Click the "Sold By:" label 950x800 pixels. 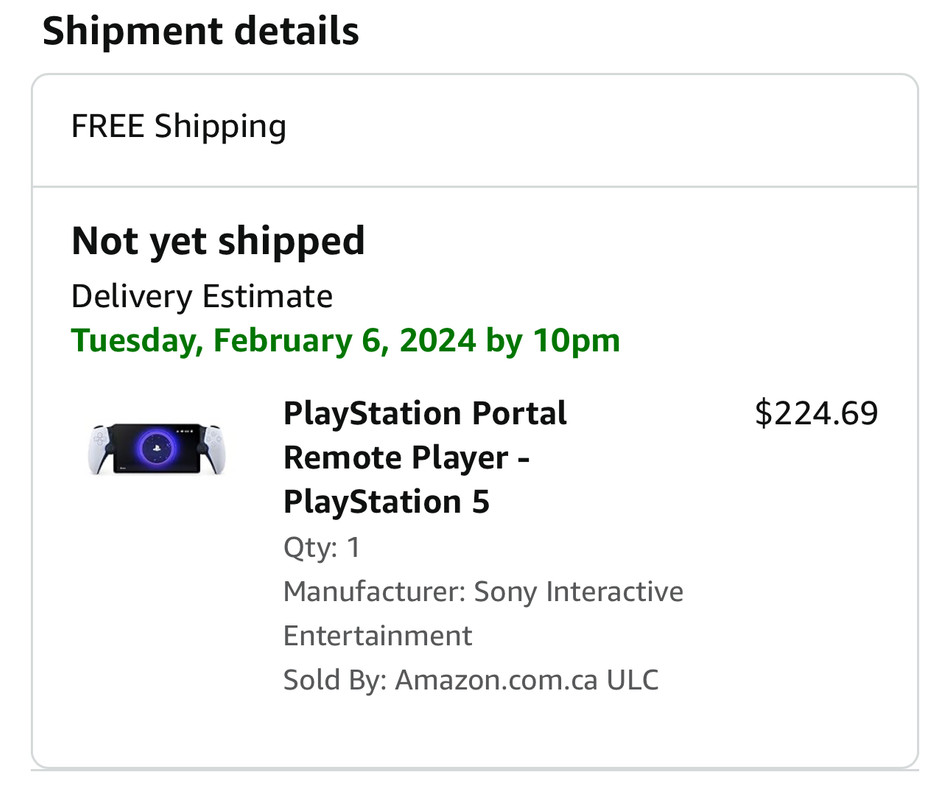coord(334,680)
